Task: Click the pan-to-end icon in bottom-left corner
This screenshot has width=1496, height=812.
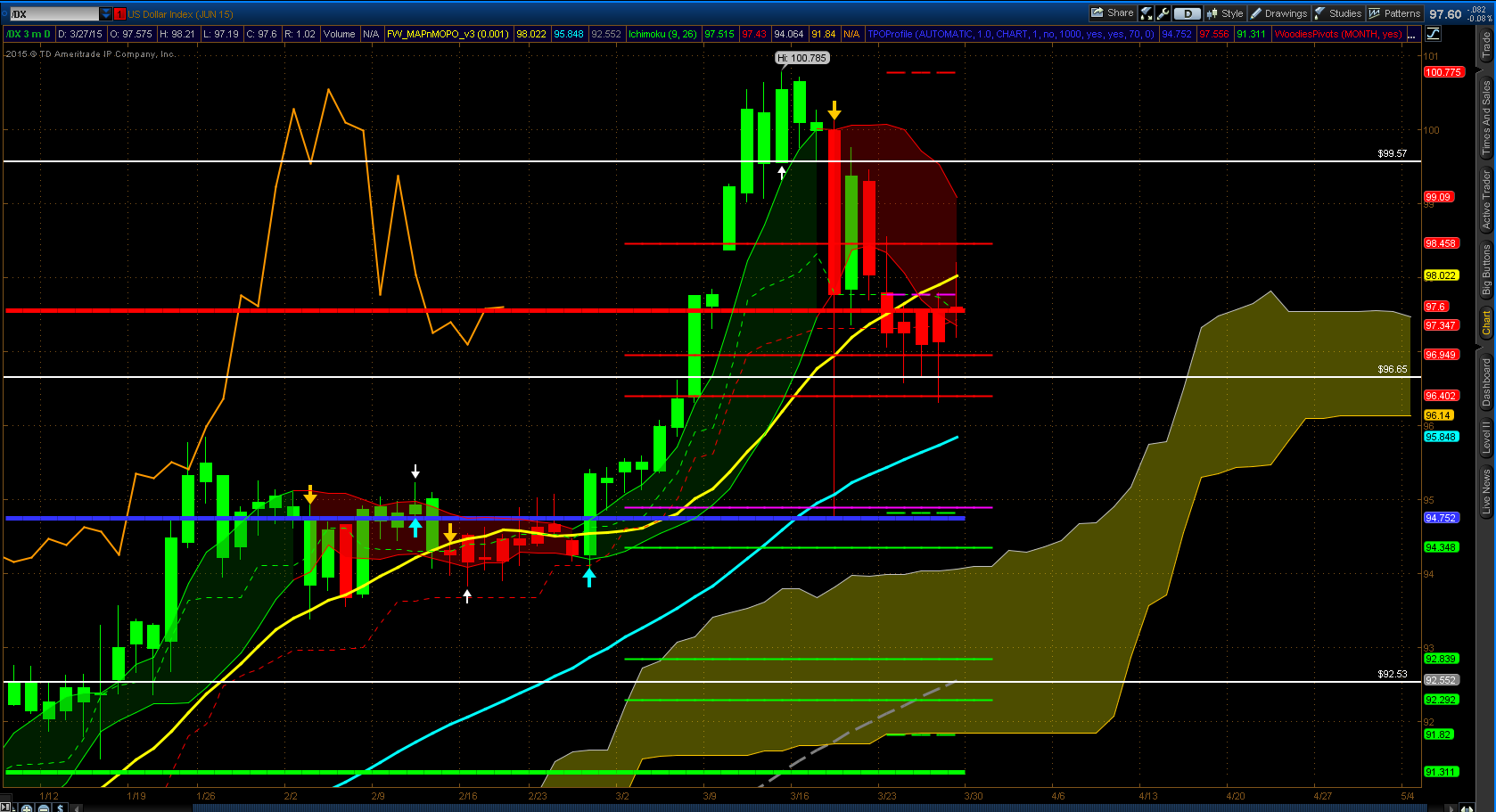Action: pos(5,807)
